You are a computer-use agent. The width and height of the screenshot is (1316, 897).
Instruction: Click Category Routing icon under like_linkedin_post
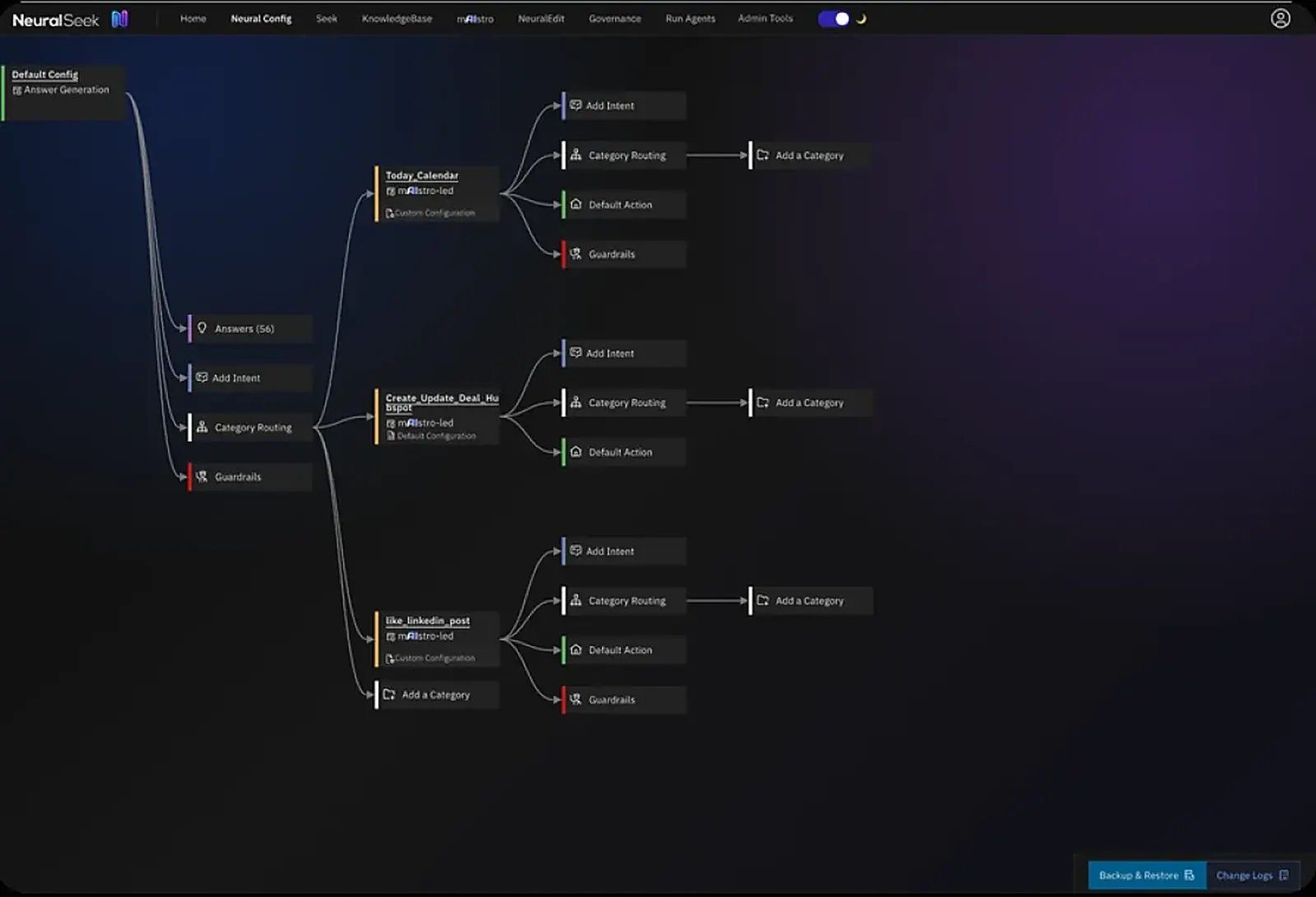pos(576,601)
